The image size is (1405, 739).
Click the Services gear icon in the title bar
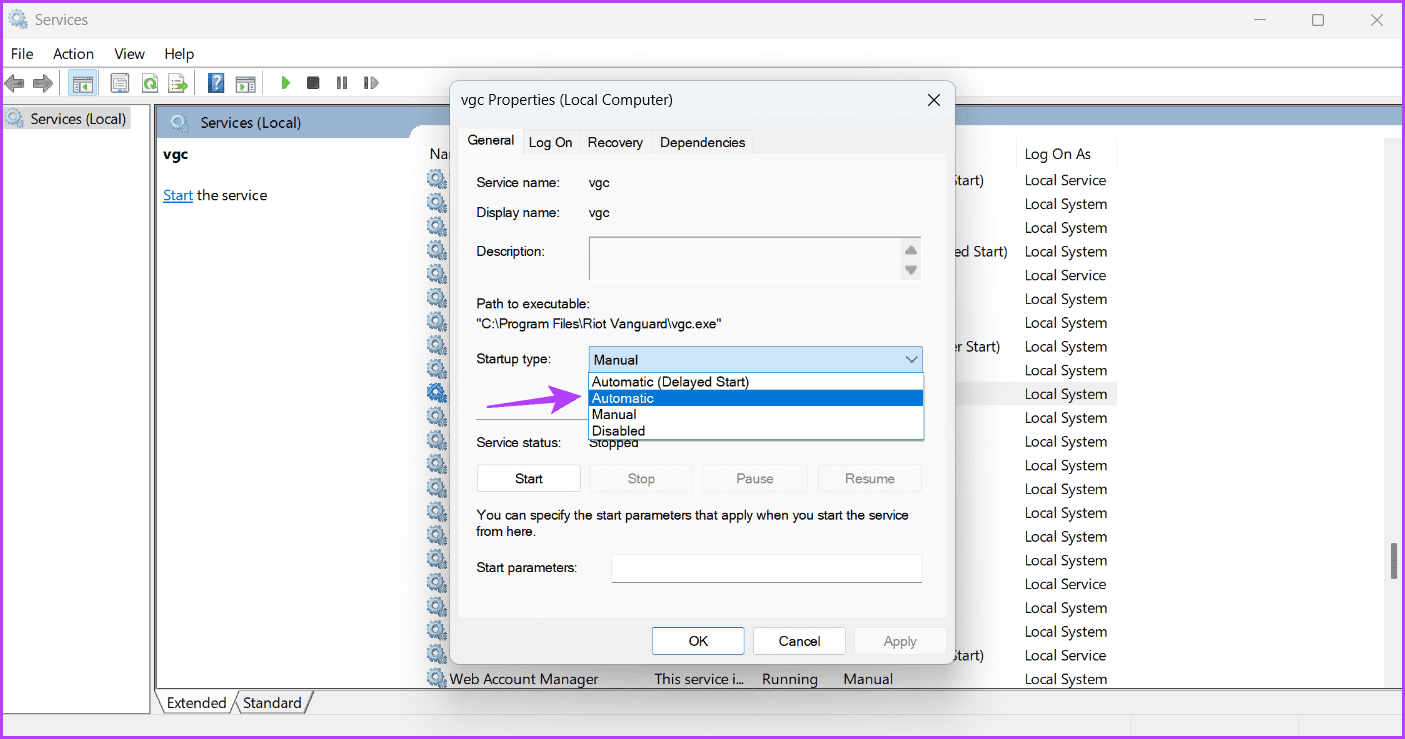[x=17, y=19]
